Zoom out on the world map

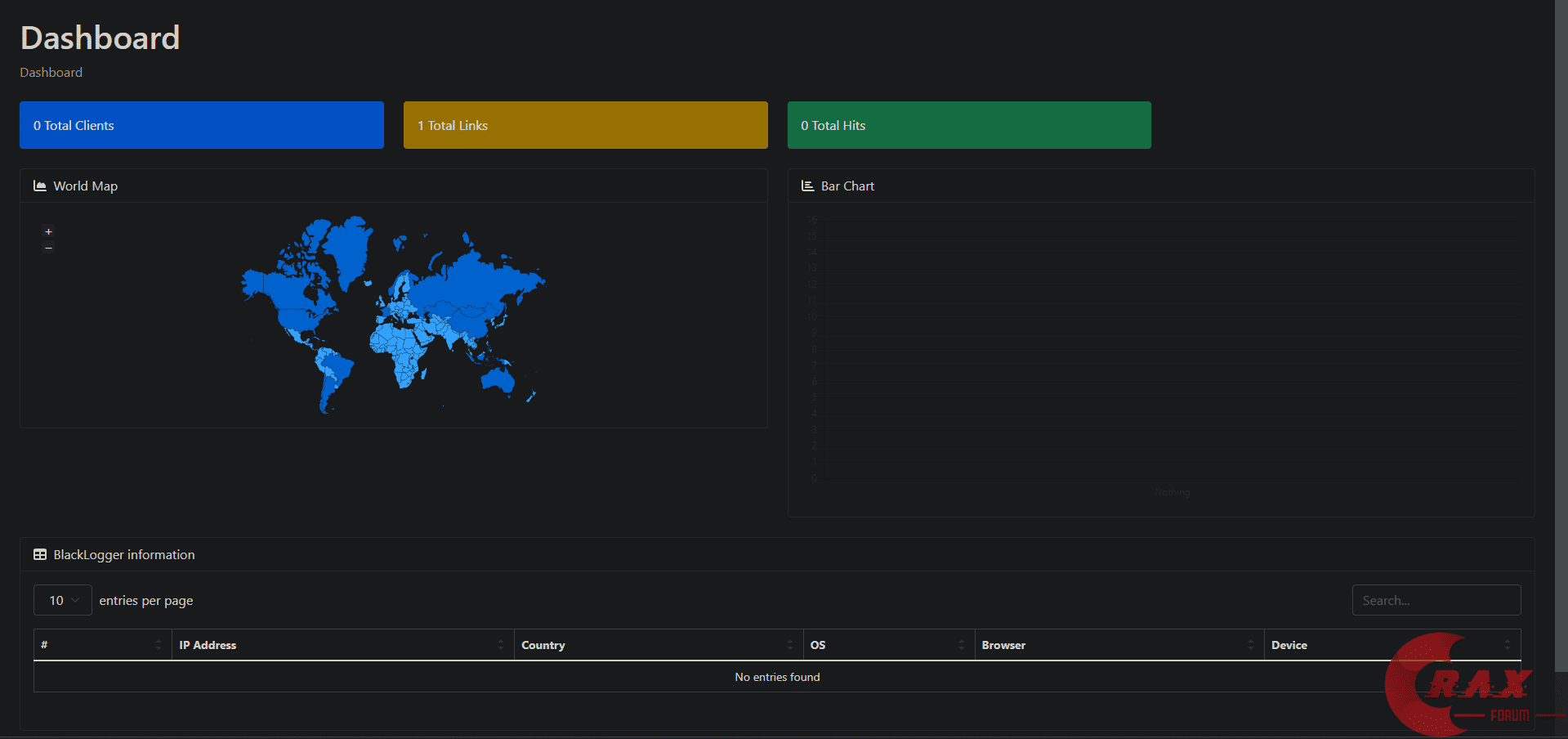tap(48, 248)
